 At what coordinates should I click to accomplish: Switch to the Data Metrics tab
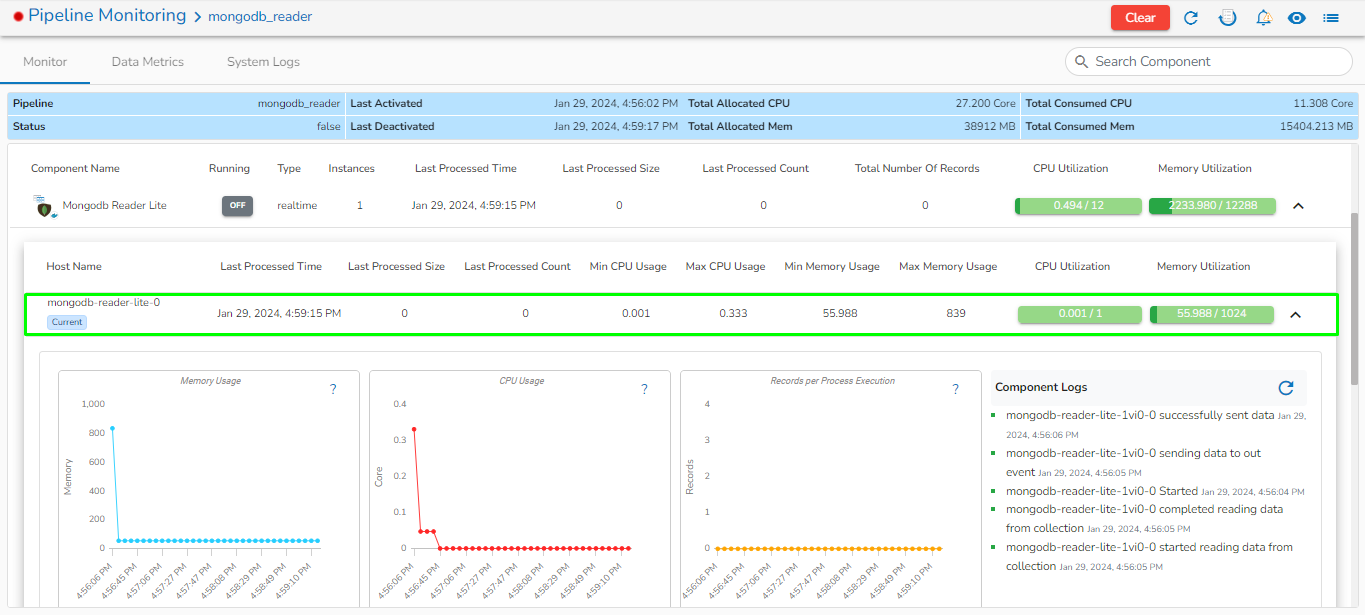147,62
